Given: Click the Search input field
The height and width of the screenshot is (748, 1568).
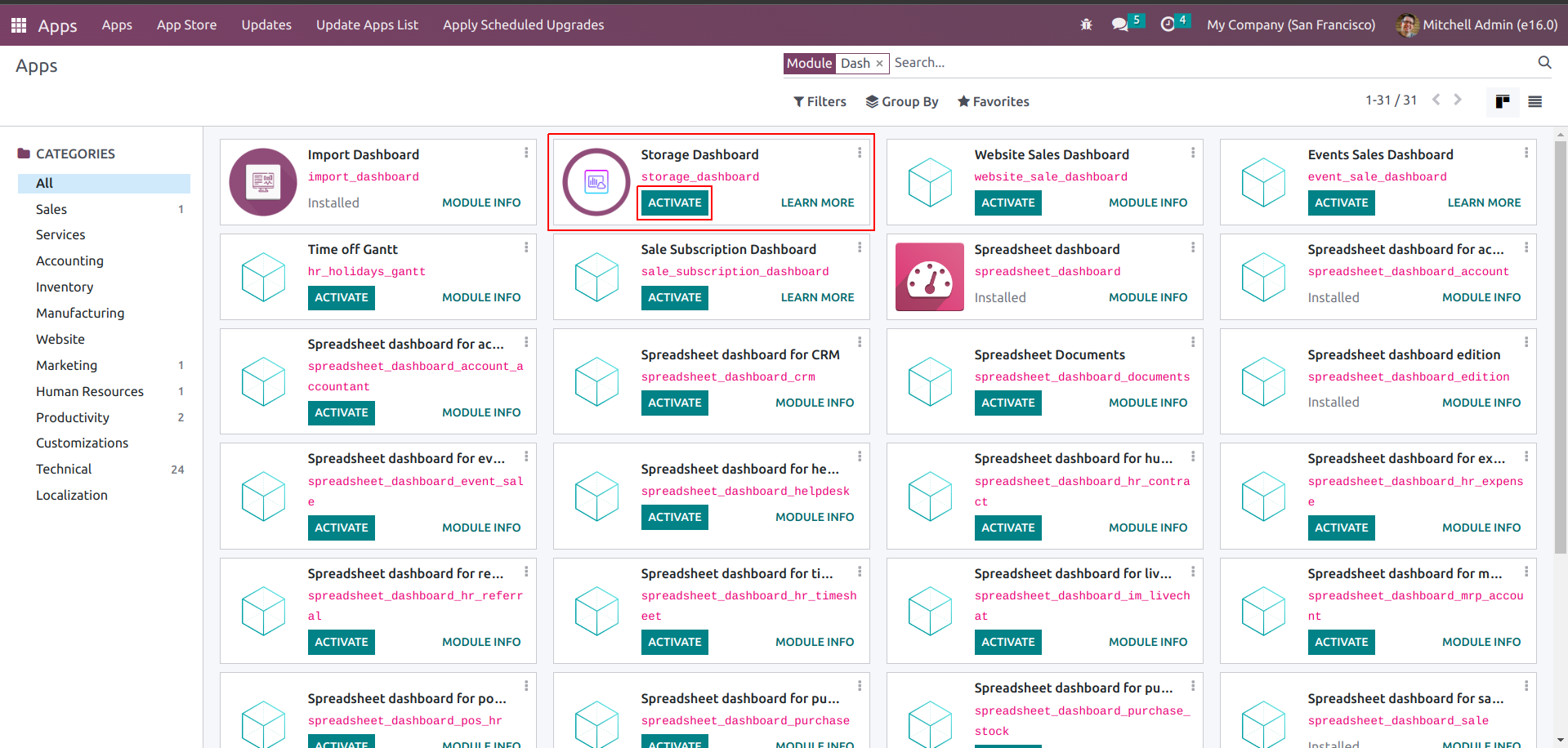Looking at the screenshot, I should click(x=1209, y=63).
